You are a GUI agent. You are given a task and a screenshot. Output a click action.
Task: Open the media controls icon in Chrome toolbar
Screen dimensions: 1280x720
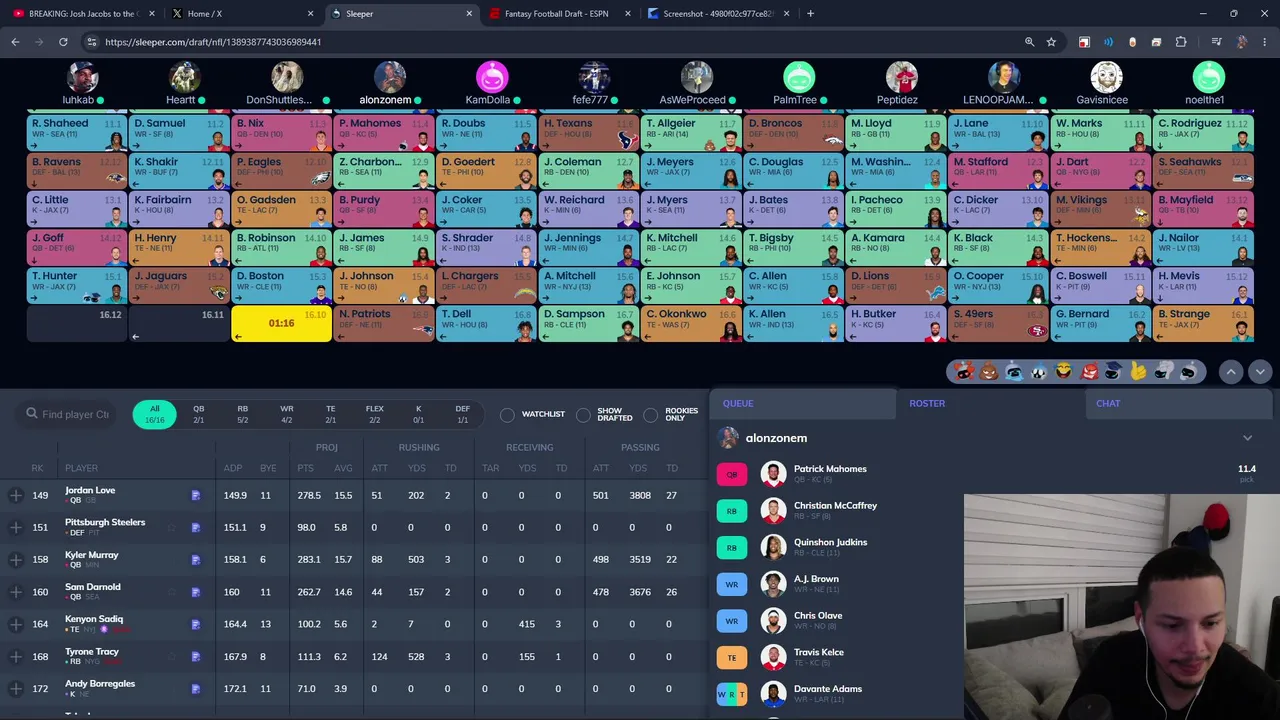point(1216,42)
